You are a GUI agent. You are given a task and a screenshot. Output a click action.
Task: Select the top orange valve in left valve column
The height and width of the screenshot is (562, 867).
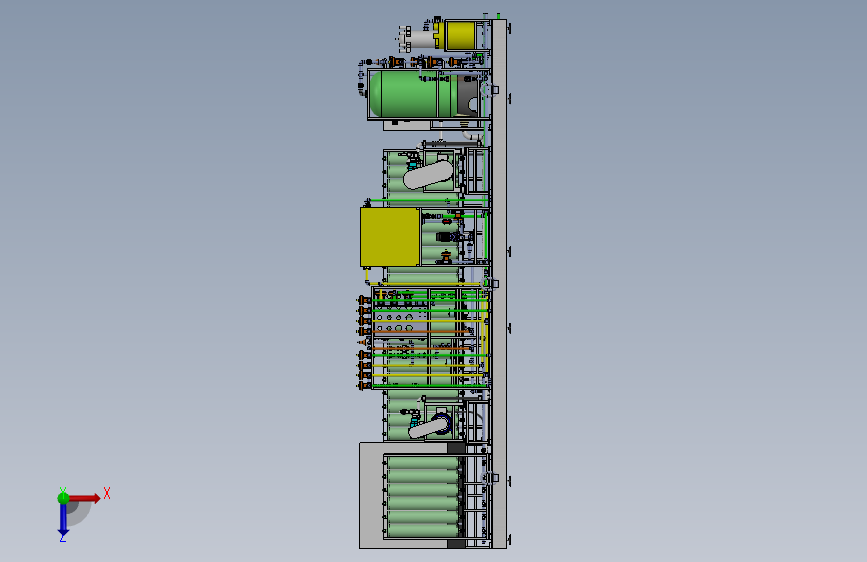[x=363, y=300]
